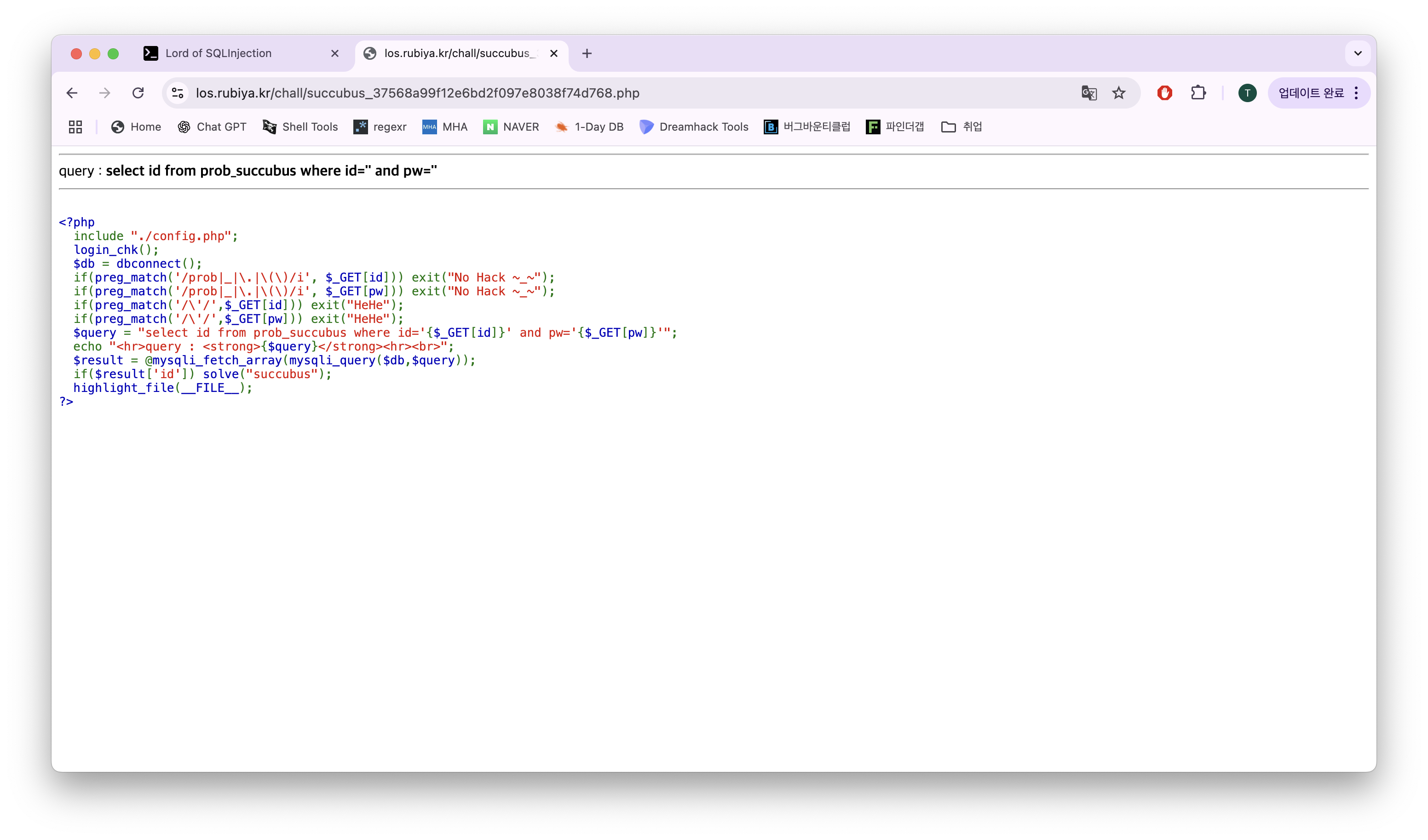Close the succubus challenge tab
The width and height of the screenshot is (1428, 840).
coord(553,53)
